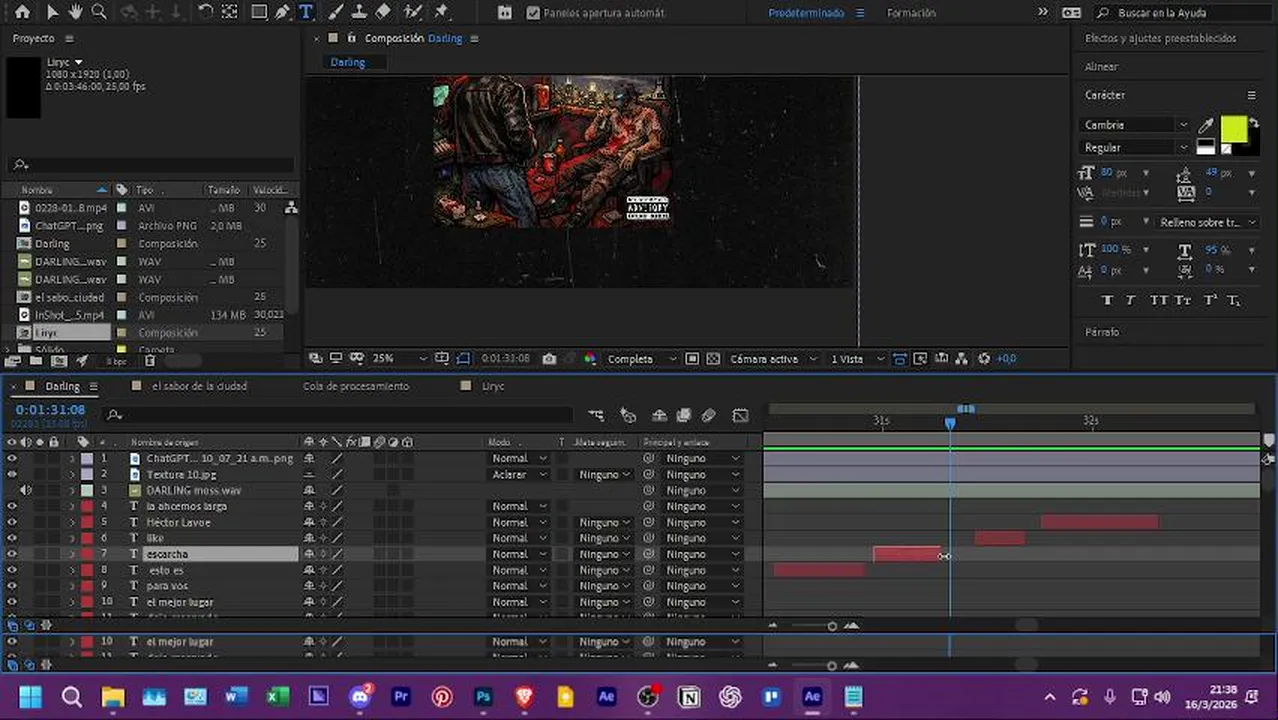Open the Relleno sobre trazo dropdown
The height and width of the screenshot is (720, 1278).
coord(1207,222)
